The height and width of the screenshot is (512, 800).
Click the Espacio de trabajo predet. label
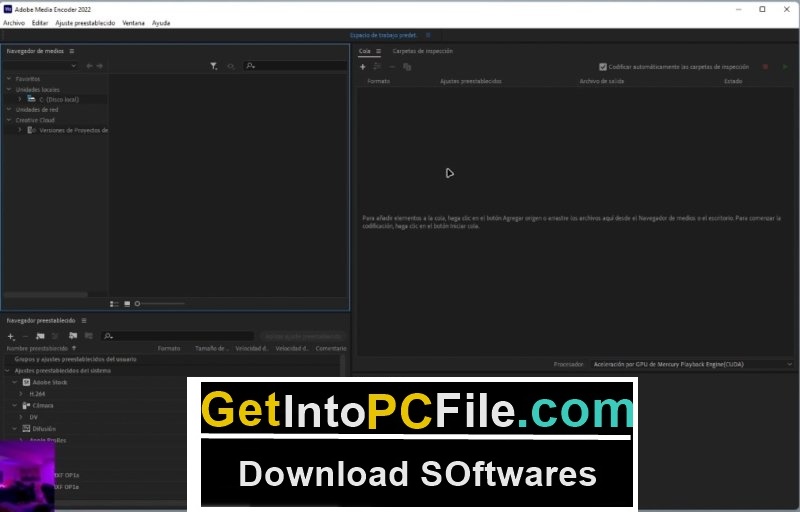click(383, 35)
